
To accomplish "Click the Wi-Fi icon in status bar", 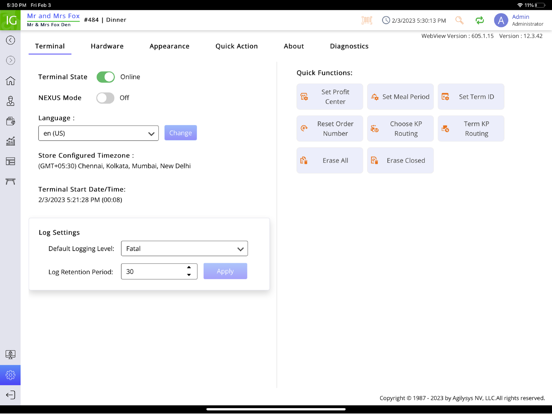I will (x=520, y=5).
